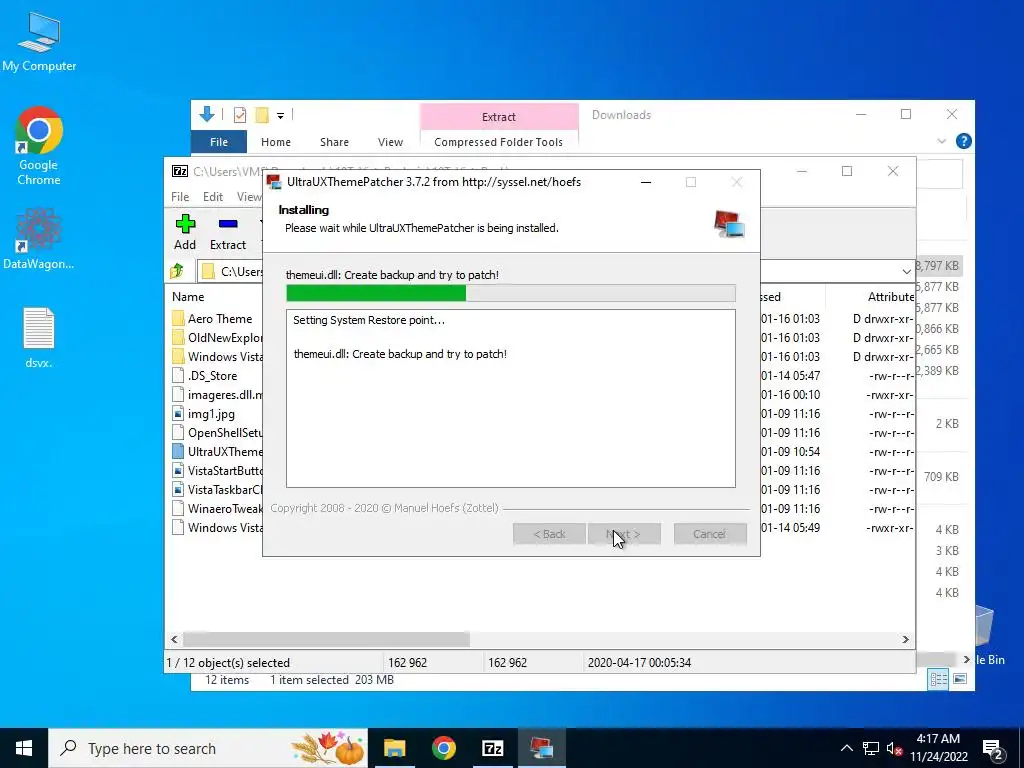1024x768 pixels.
Task: Click the 7-Zip up-folder arrow icon
Action: tap(177, 271)
